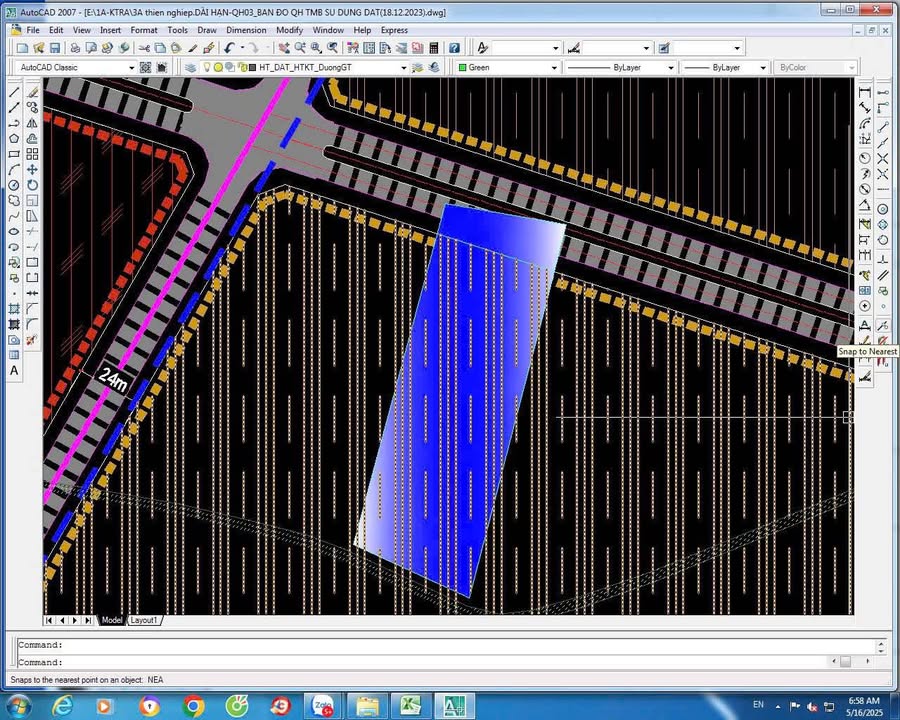Select the Polygon draw tool
Image resolution: width=900 pixels, height=720 pixels.
pos(14,138)
